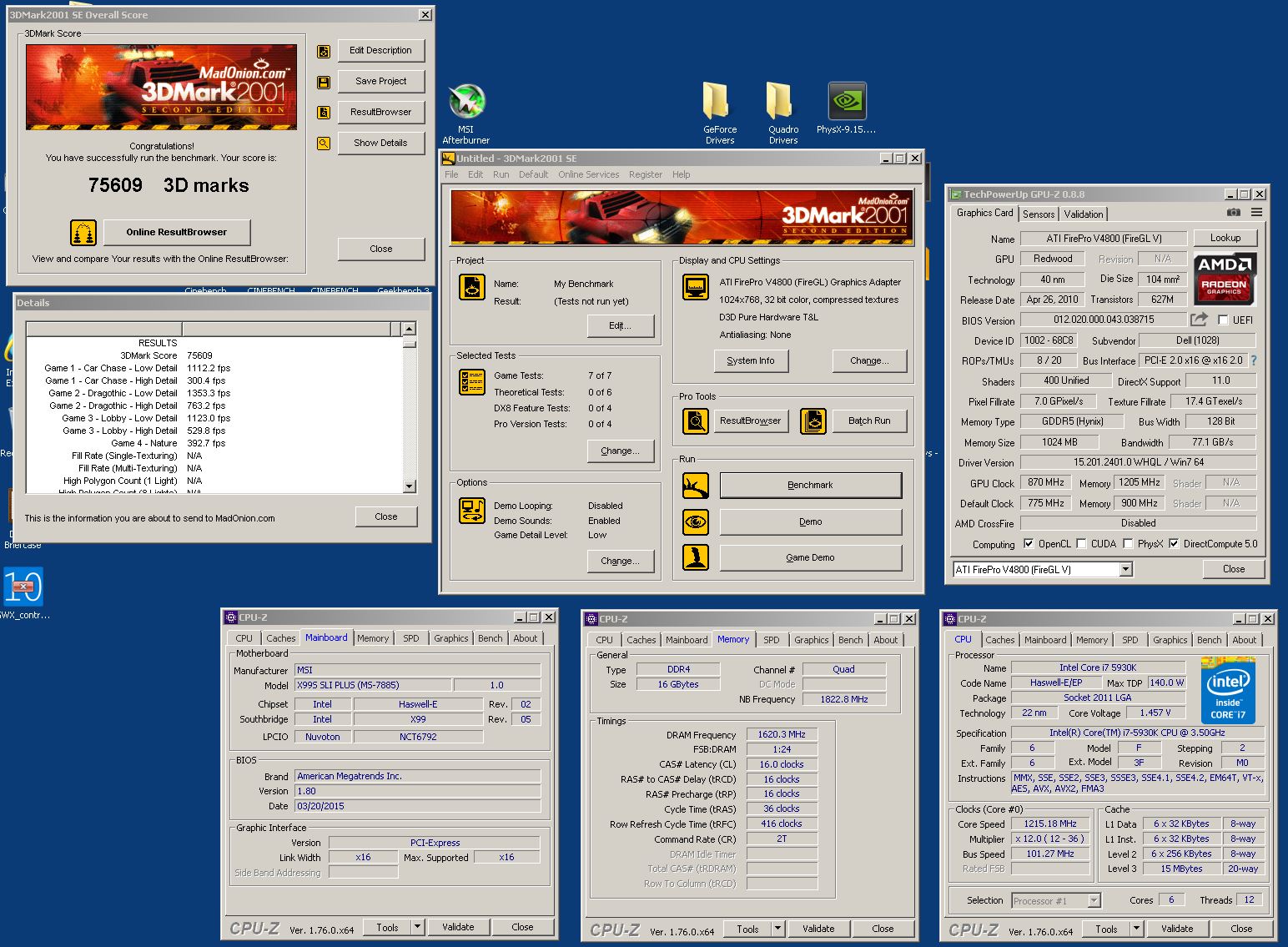This screenshot has height=947, width=1288.
Task: Click System Info button
Action: (x=750, y=360)
